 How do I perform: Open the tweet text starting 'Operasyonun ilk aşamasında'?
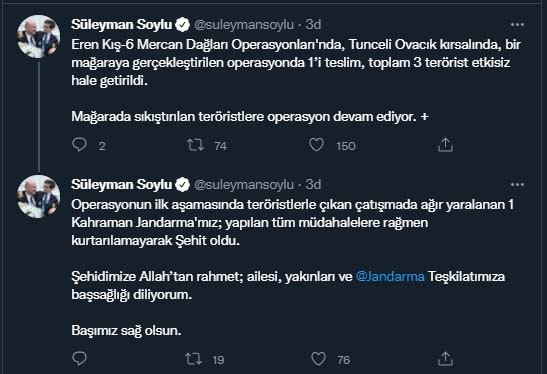[292, 268]
